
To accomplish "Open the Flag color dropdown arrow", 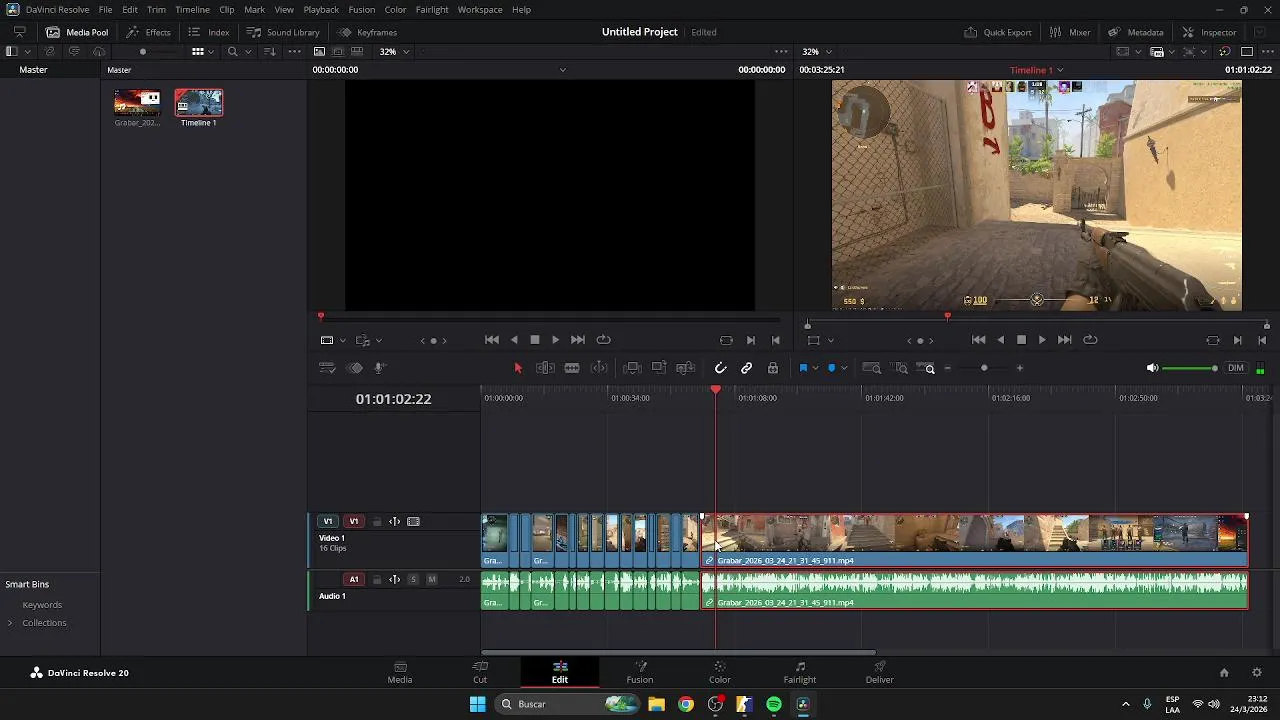I will point(816,368).
